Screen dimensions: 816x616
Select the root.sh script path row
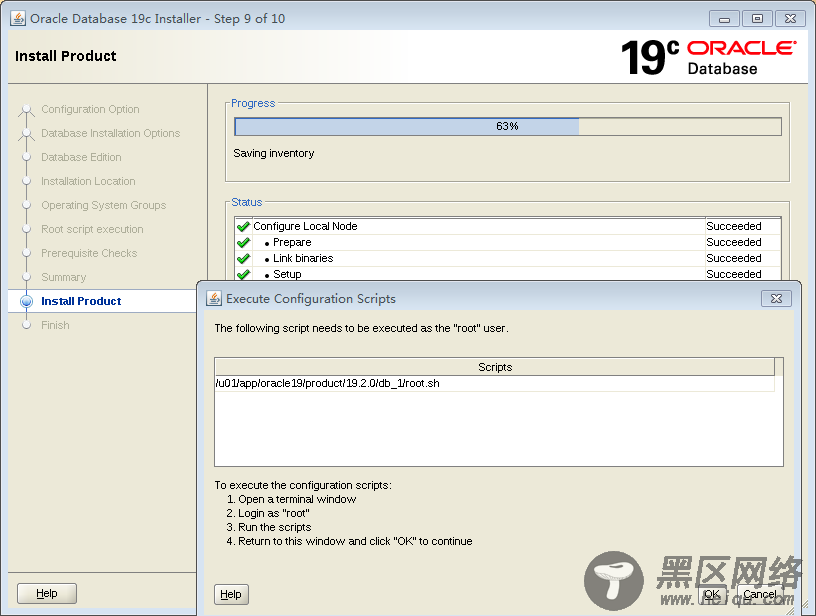pos(494,383)
